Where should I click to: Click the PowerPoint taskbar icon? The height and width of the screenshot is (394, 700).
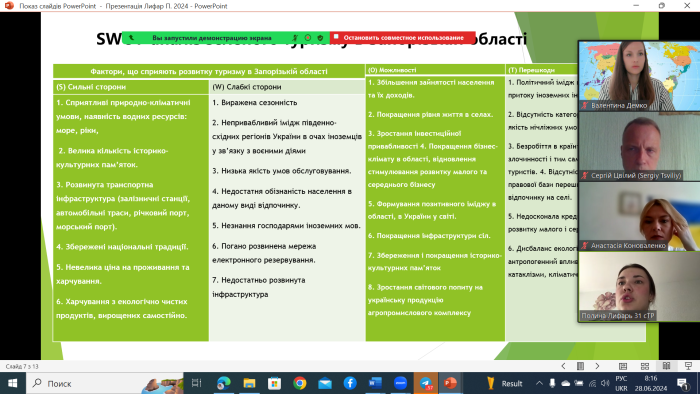click(x=450, y=383)
